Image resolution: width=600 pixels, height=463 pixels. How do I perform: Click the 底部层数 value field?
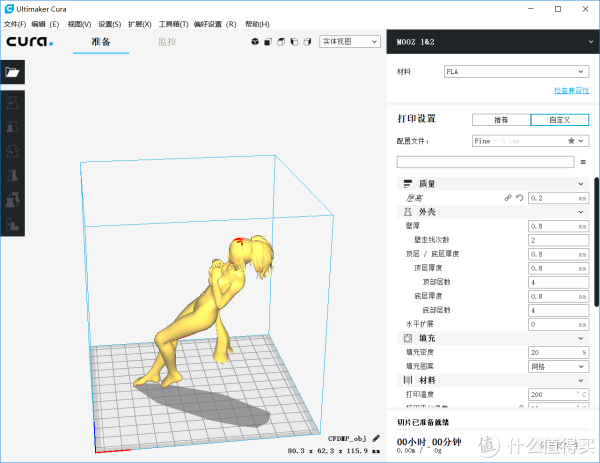(558, 310)
